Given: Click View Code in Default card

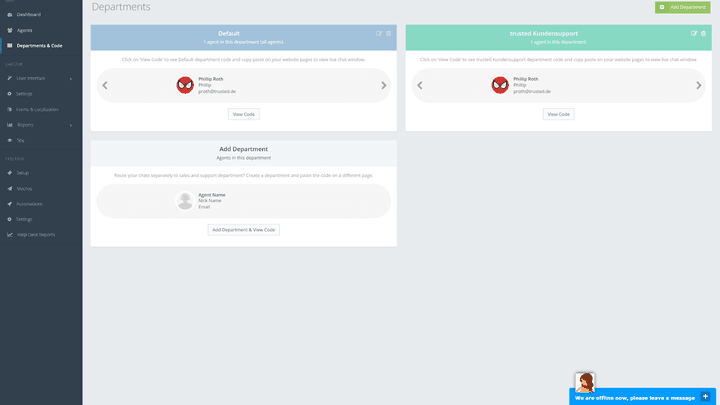Looking at the screenshot, I should coord(243,114).
